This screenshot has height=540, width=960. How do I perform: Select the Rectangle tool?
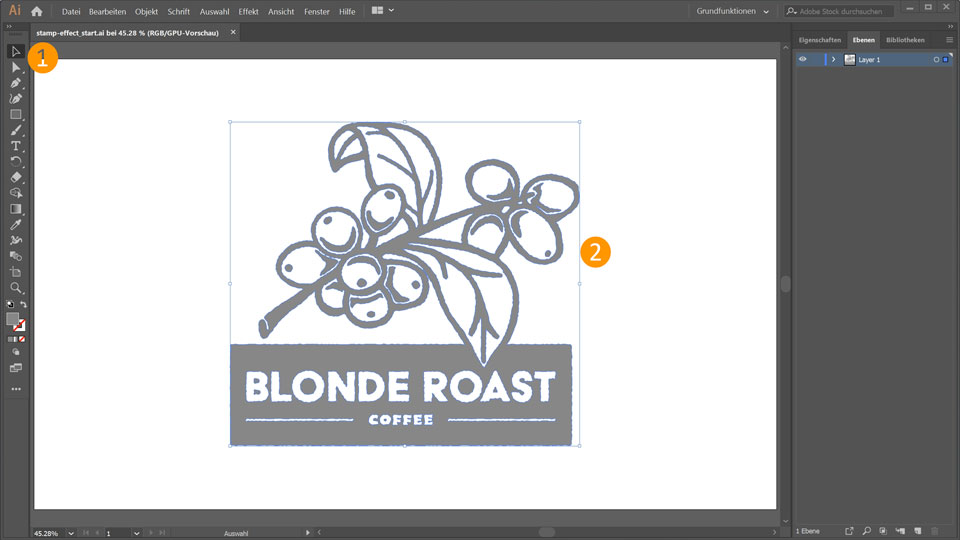(16, 114)
